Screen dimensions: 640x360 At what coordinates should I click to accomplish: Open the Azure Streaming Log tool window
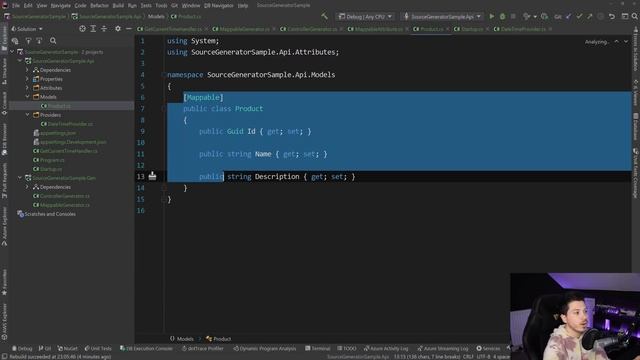pos(442,349)
